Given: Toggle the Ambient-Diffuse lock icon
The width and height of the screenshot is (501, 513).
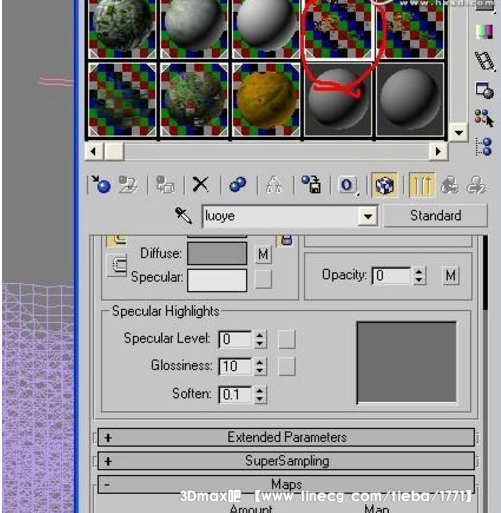Looking at the screenshot, I should pyautogui.click(x=117, y=240).
